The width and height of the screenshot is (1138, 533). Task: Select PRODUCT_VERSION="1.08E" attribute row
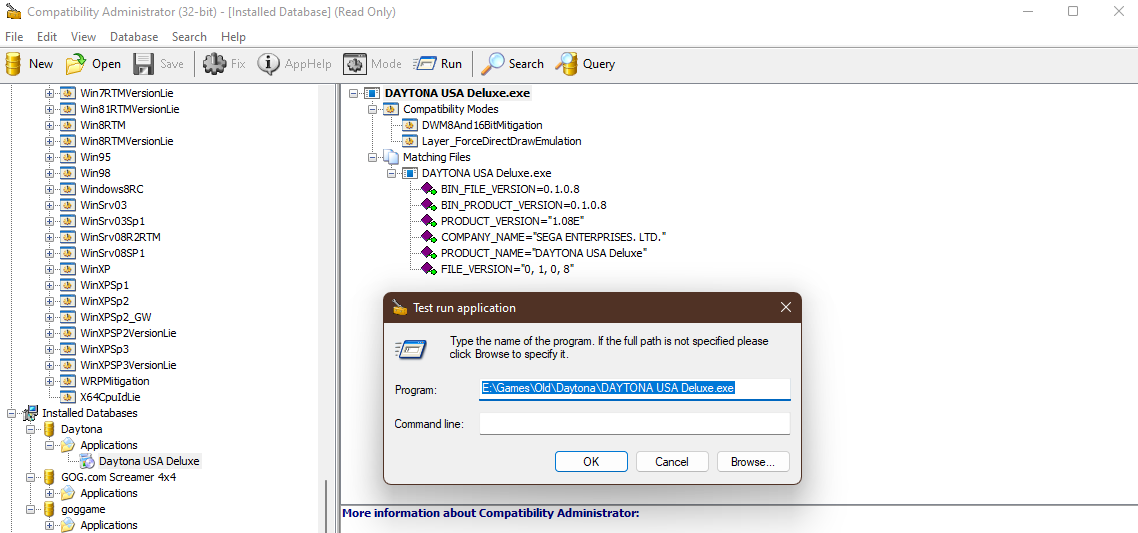[512, 221]
